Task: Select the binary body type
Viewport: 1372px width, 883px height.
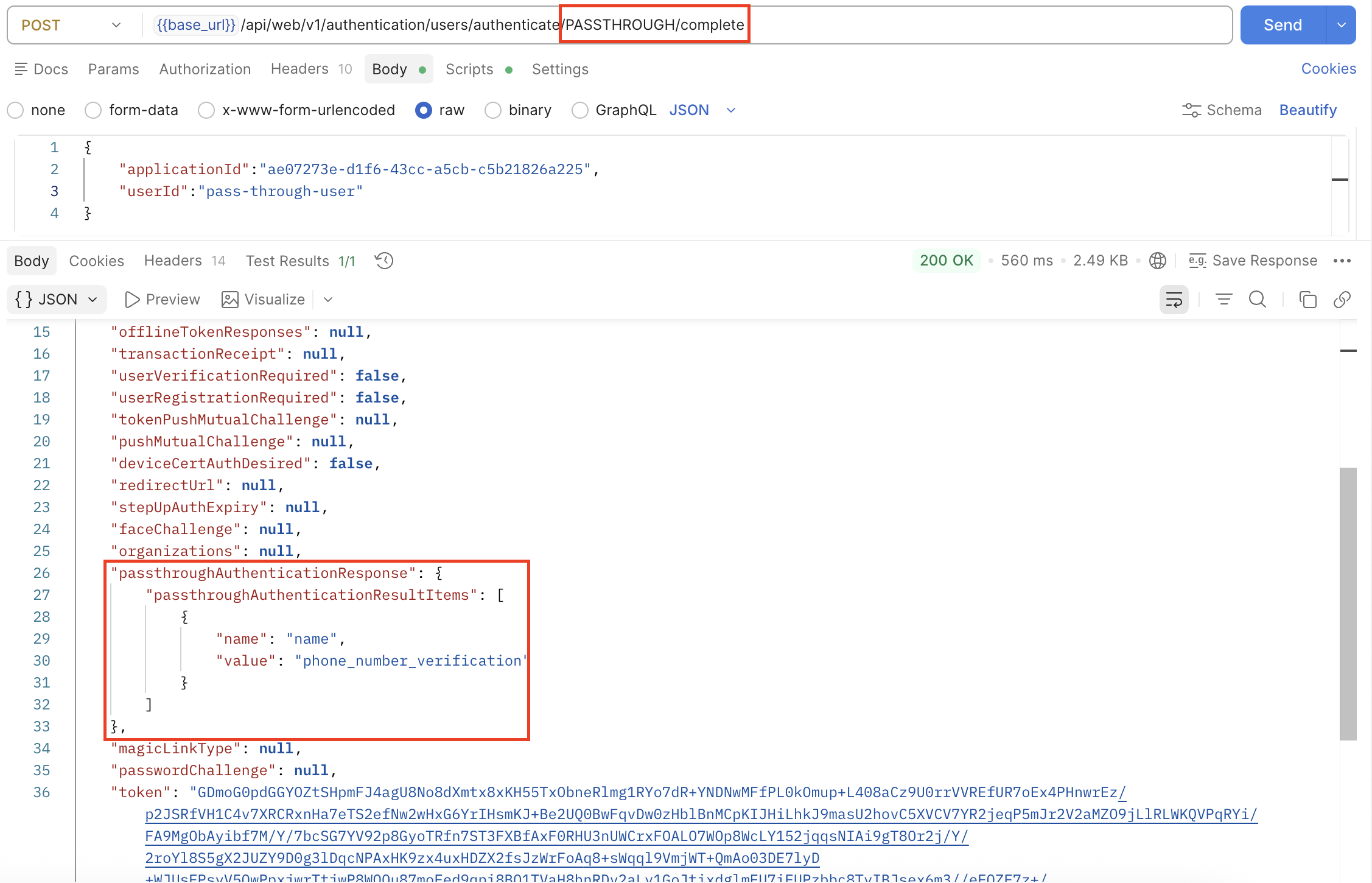Action: (493, 110)
